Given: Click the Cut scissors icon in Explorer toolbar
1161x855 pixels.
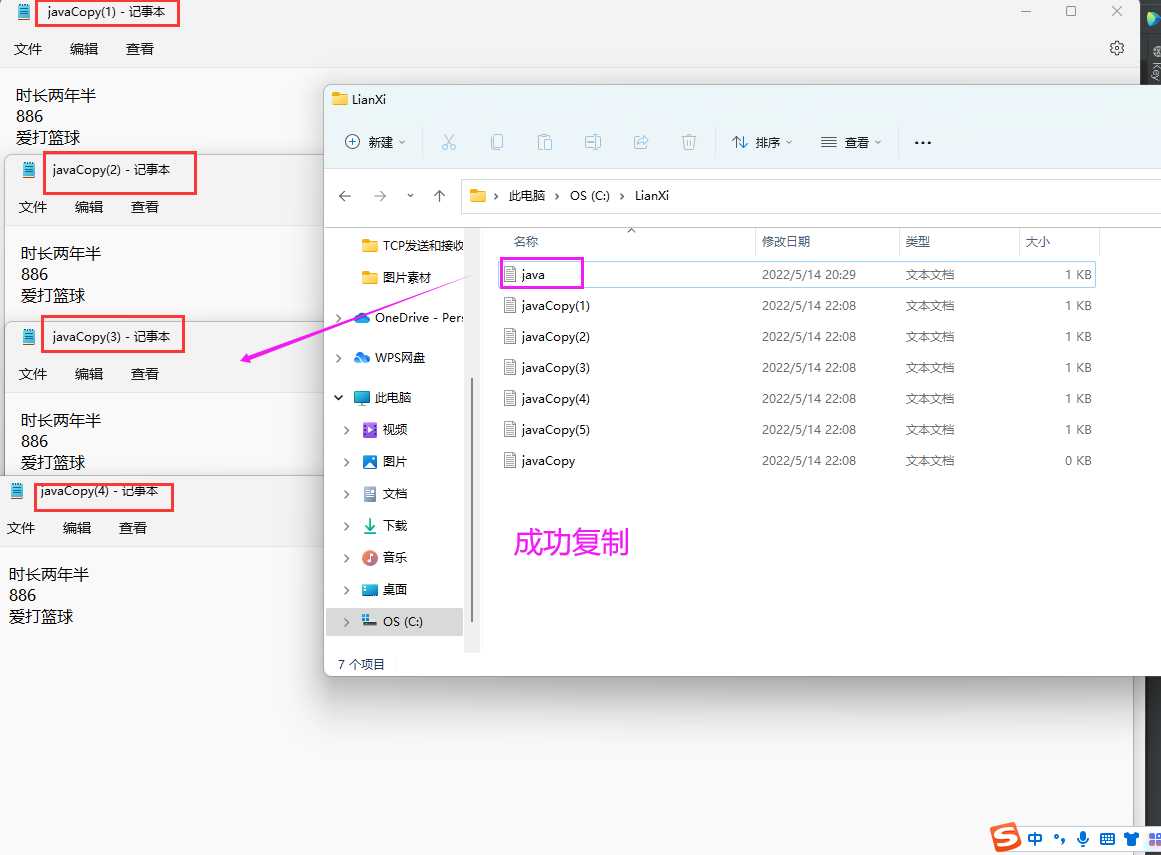Looking at the screenshot, I should 449,142.
